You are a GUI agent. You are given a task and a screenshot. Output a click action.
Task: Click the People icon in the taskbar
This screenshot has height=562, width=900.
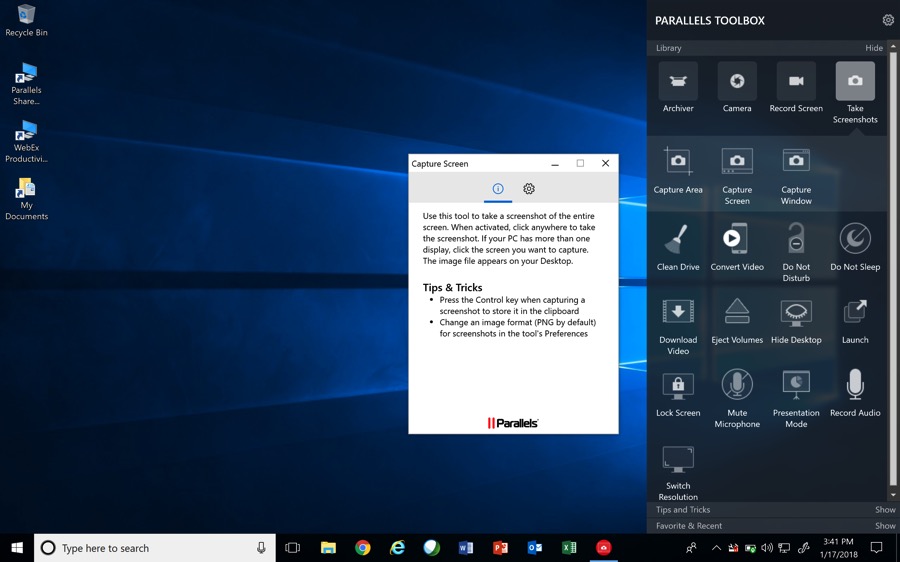(691, 548)
